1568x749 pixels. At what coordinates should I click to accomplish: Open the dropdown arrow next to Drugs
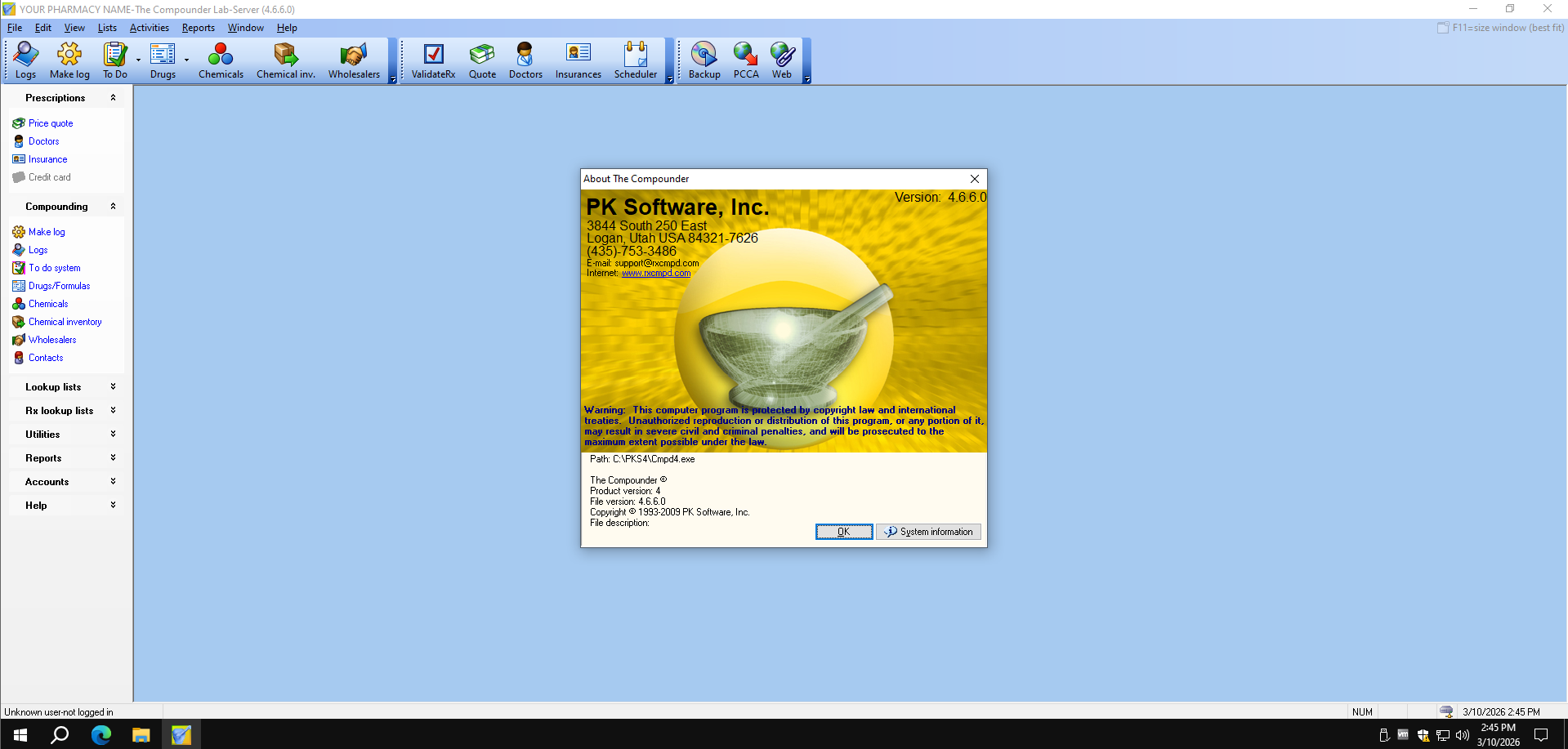(x=186, y=60)
